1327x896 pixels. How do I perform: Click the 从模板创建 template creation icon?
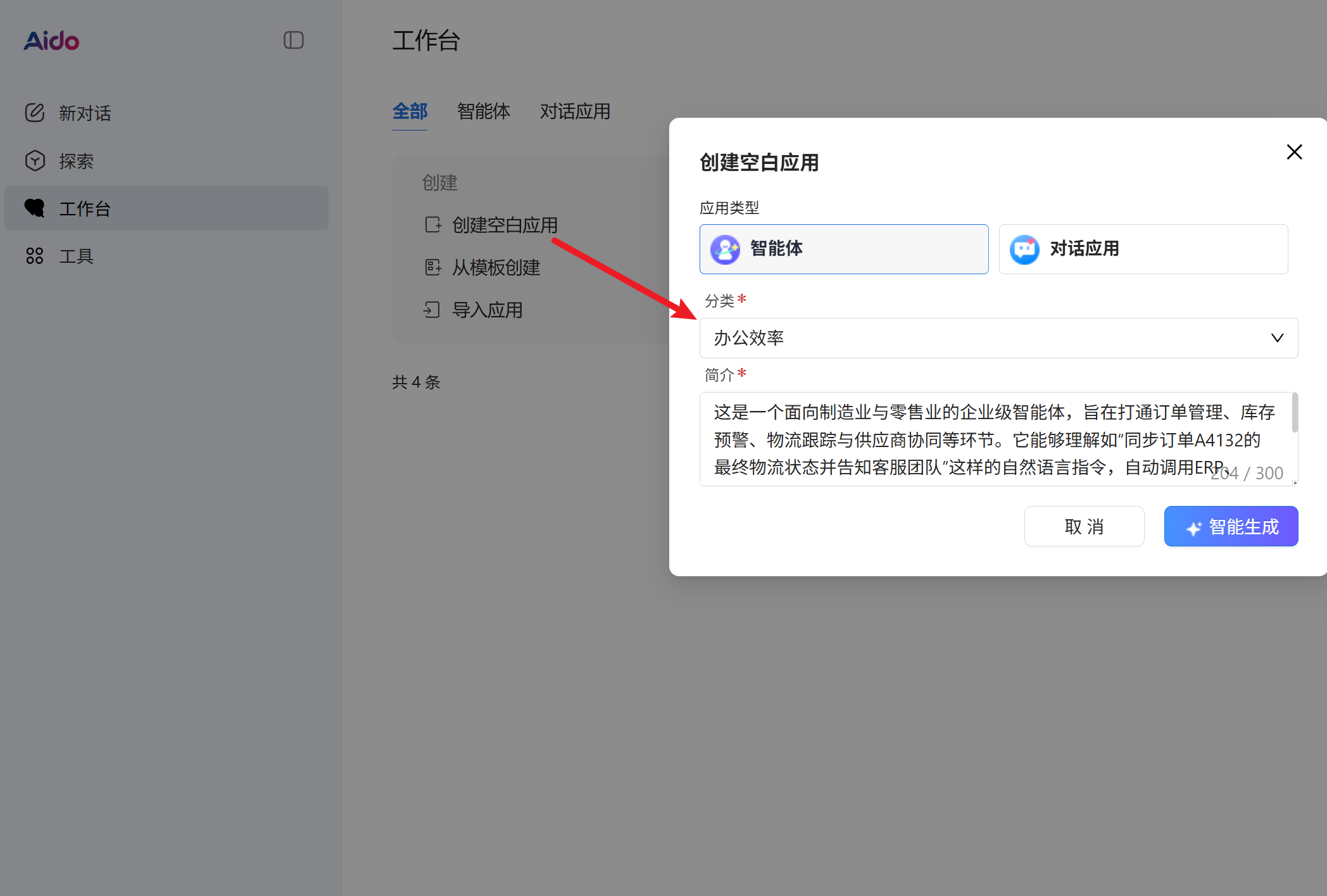(x=433, y=267)
